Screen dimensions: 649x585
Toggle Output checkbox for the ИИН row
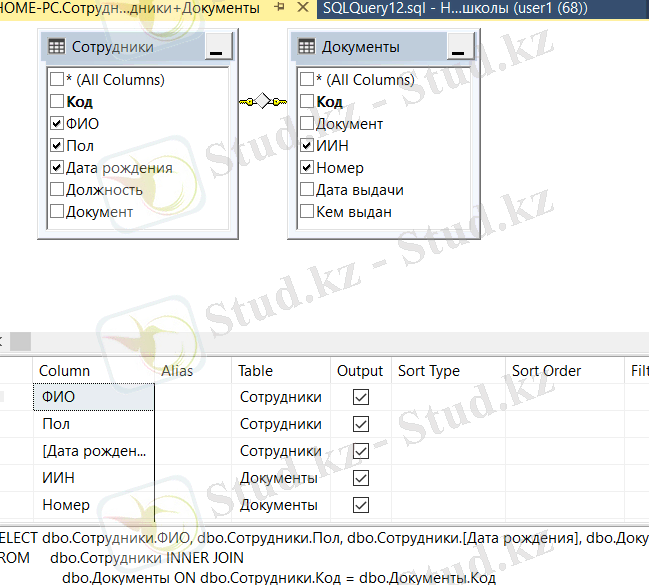point(361,478)
